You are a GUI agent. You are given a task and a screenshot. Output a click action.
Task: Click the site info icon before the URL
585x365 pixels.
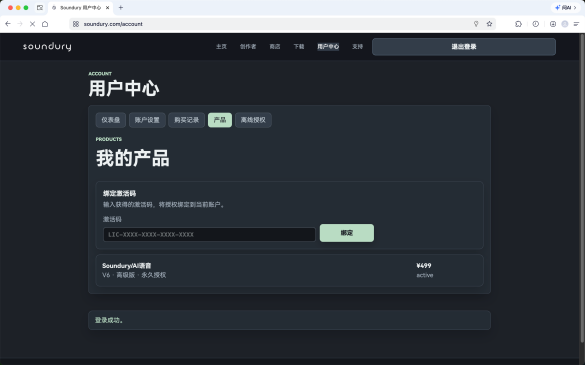[x=76, y=24]
